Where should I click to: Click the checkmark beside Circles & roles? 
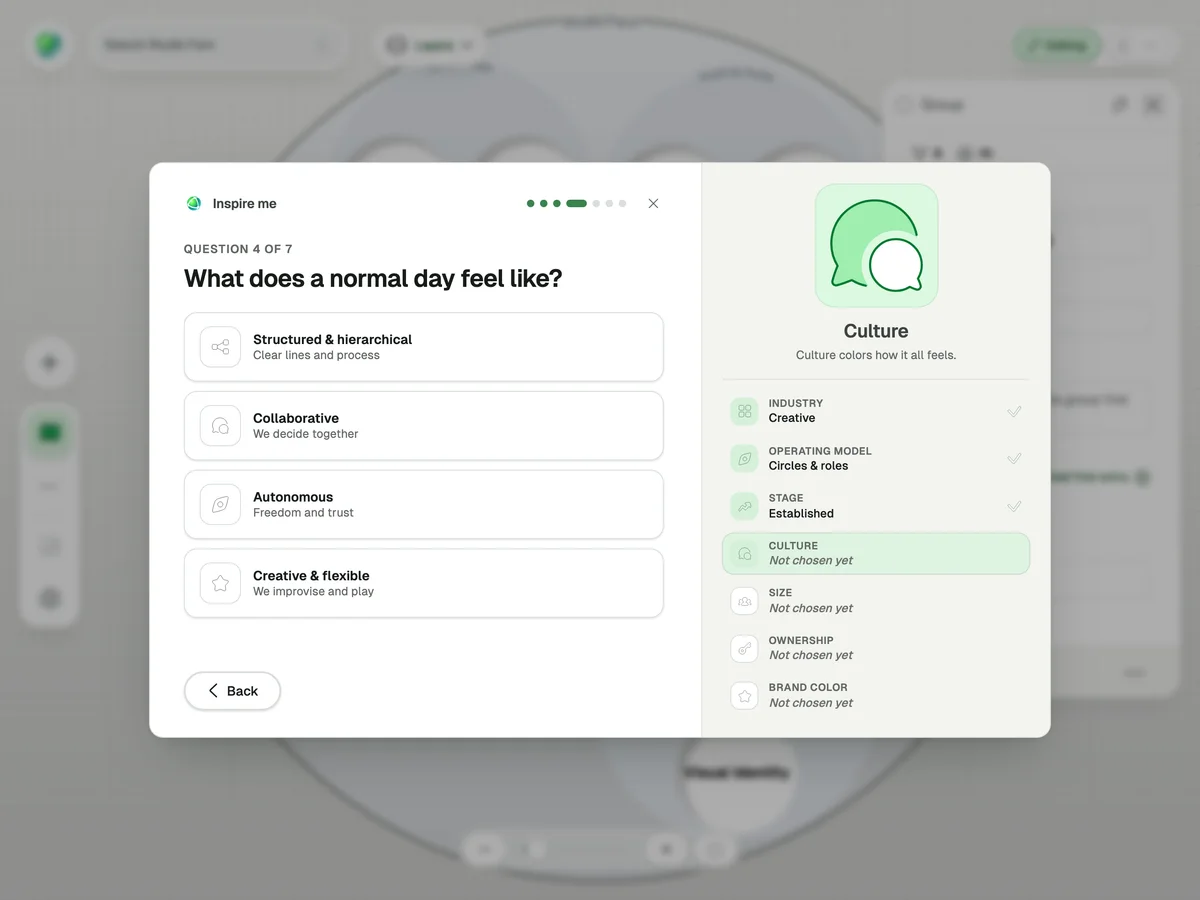point(1014,458)
